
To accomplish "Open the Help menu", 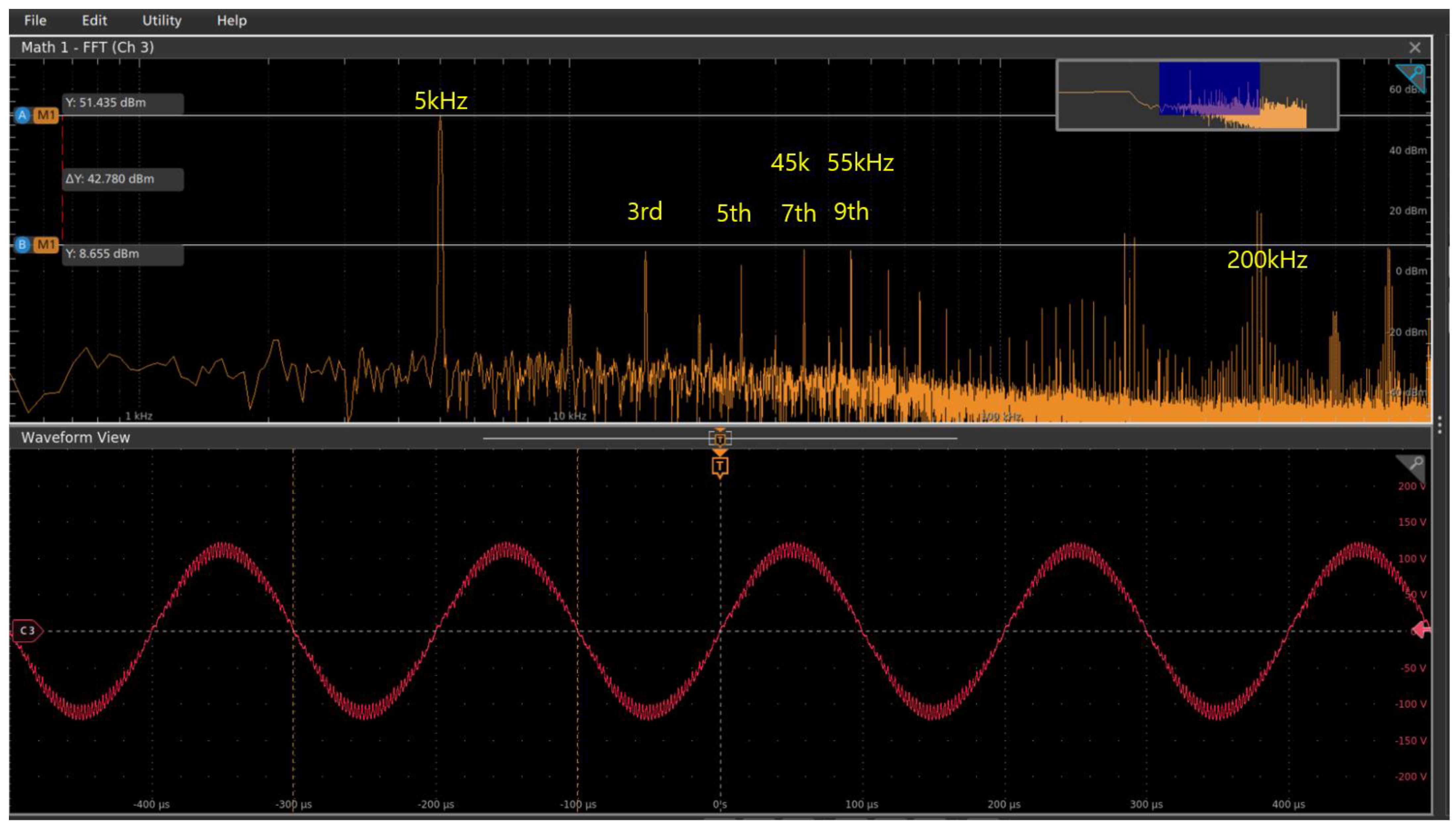I will click(232, 21).
